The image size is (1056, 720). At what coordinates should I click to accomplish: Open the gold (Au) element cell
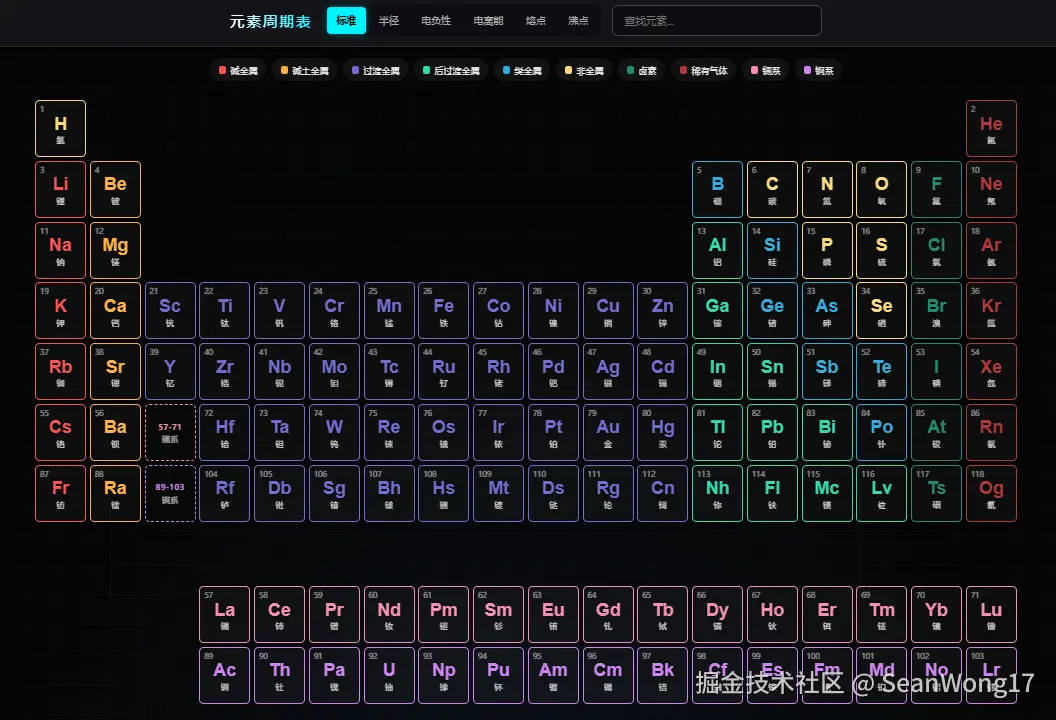pyautogui.click(x=608, y=432)
